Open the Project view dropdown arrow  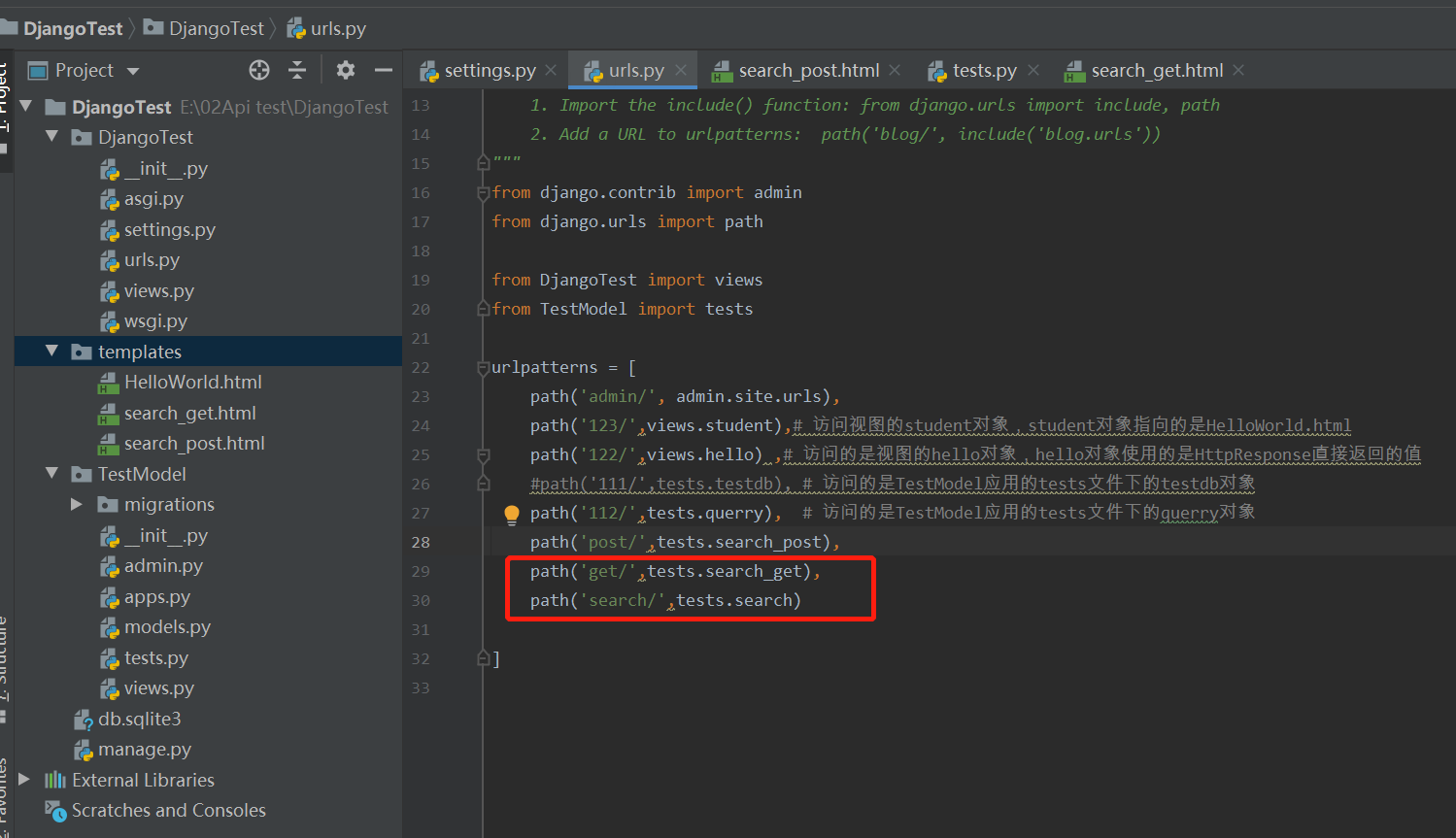(x=133, y=71)
